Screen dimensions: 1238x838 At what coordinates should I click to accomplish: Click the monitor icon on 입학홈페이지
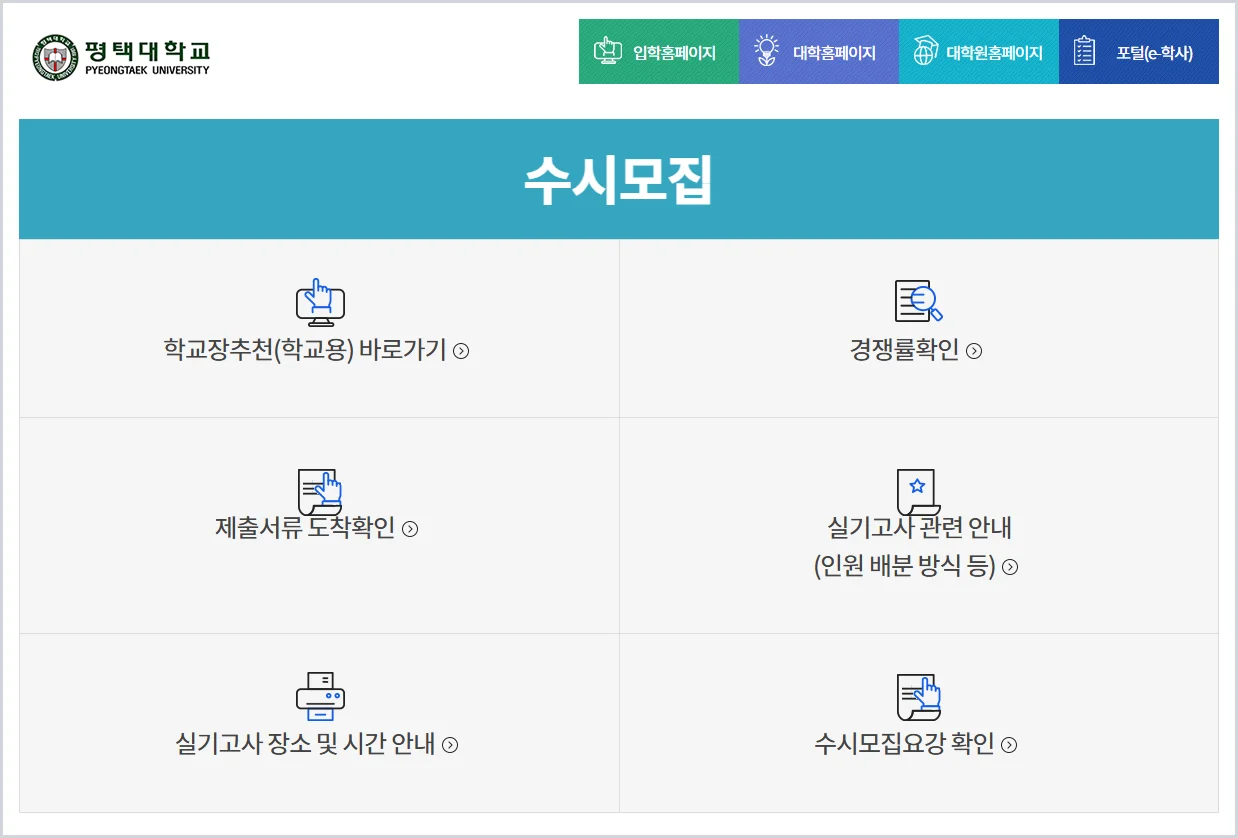[608, 51]
